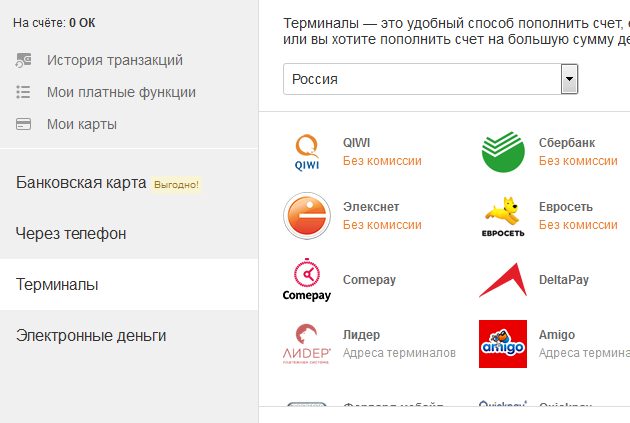Switch to Банковская карта payment method
Image resolution: width=630 pixels, height=423 pixels.
(x=81, y=183)
